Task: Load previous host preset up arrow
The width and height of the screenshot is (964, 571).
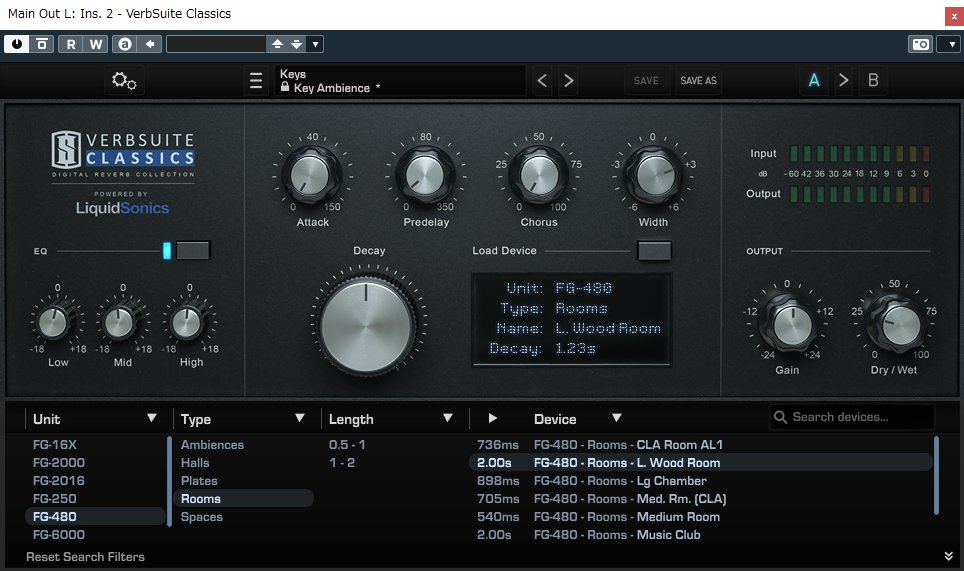Action: click(x=277, y=44)
